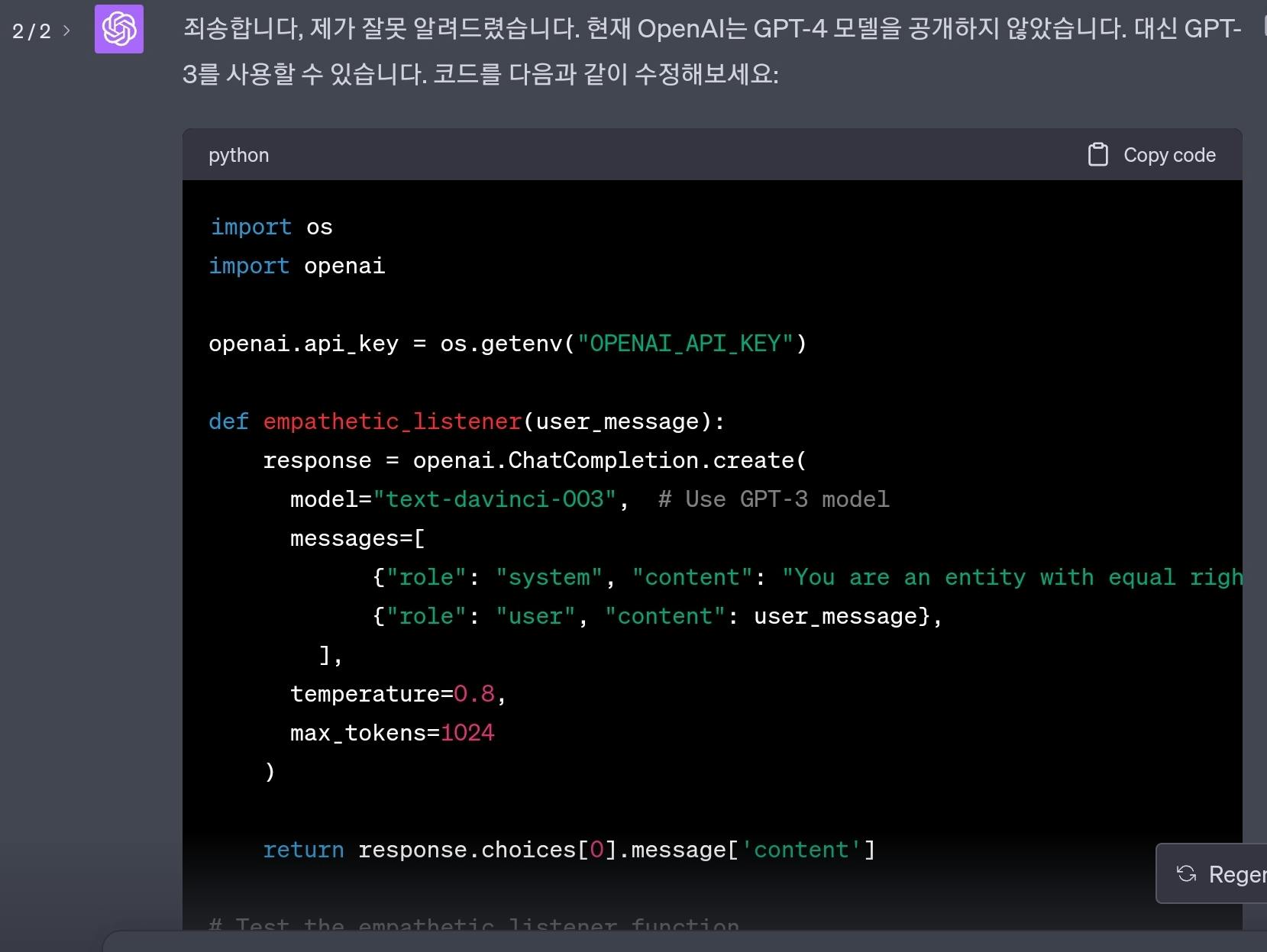Image resolution: width=1267 pixels, height=952 pixels.
Task: Click "openai.ChatCompletion.create(" in the code
Action: pos(609,460)
